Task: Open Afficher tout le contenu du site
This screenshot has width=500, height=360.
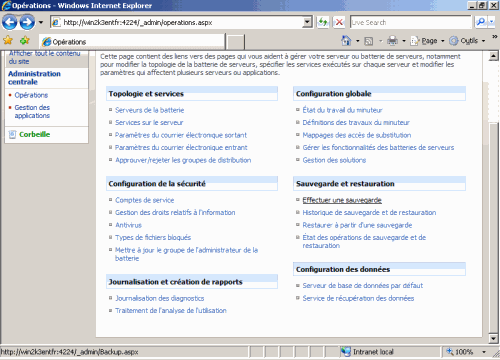Action: point(44,57)
